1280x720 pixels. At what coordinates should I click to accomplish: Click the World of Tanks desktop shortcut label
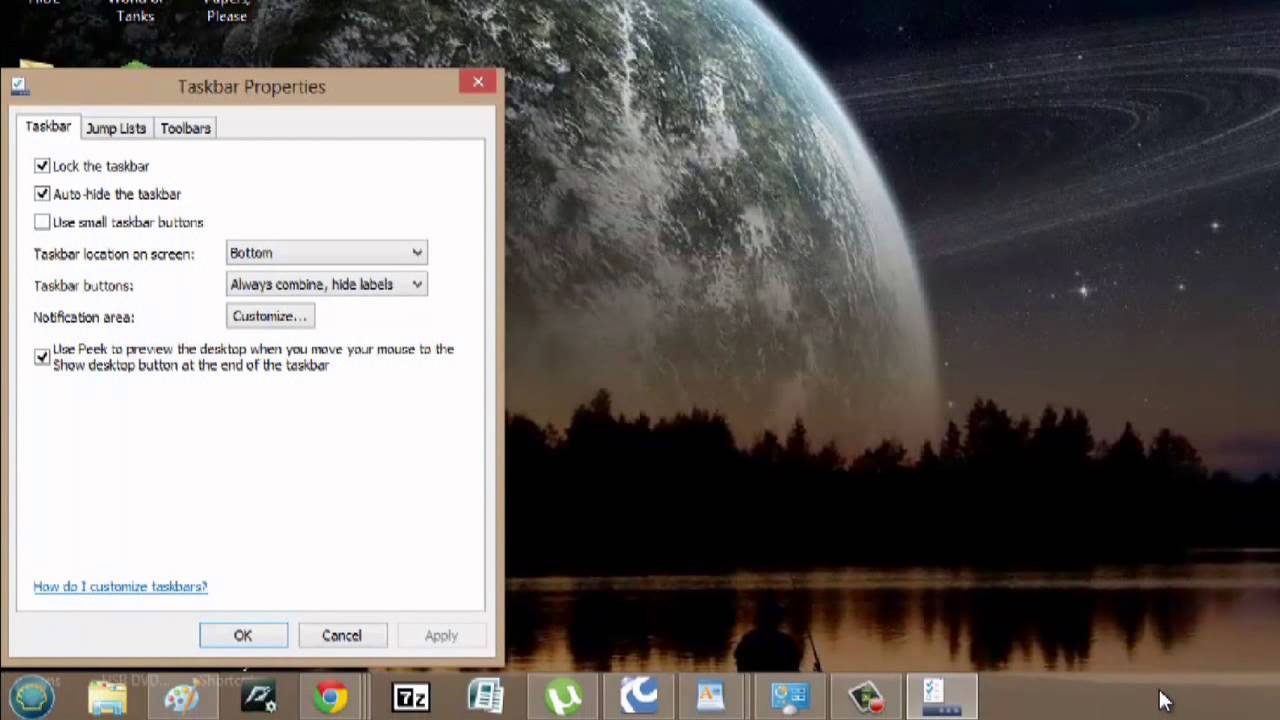135,9
